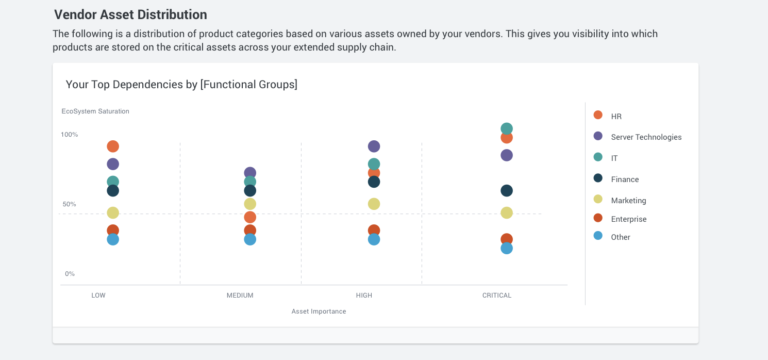
Task: Select the Server Technologies legend entry
Action: 637,137
